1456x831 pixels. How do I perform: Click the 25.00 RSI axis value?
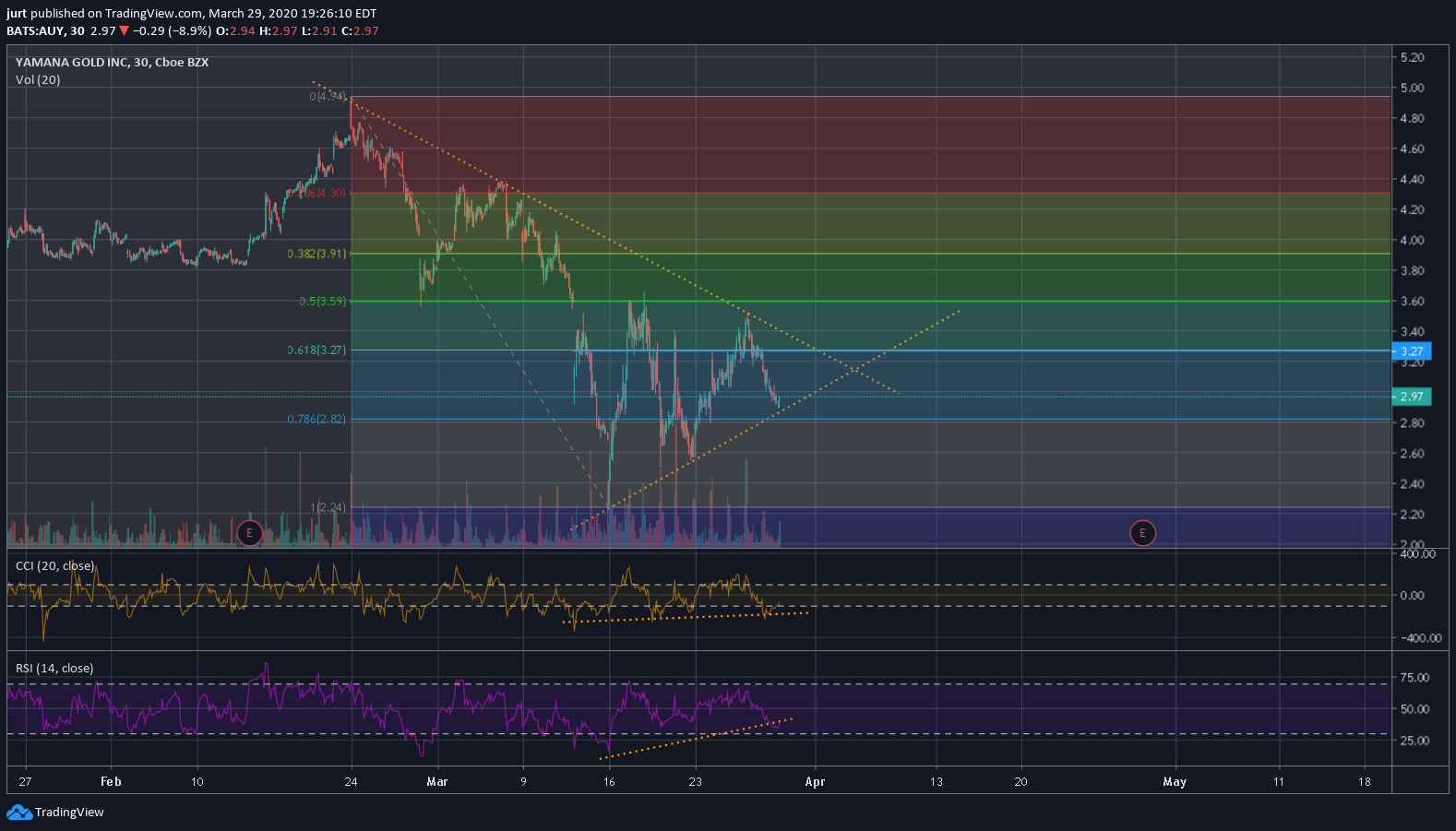click(x=1414, y=741)
